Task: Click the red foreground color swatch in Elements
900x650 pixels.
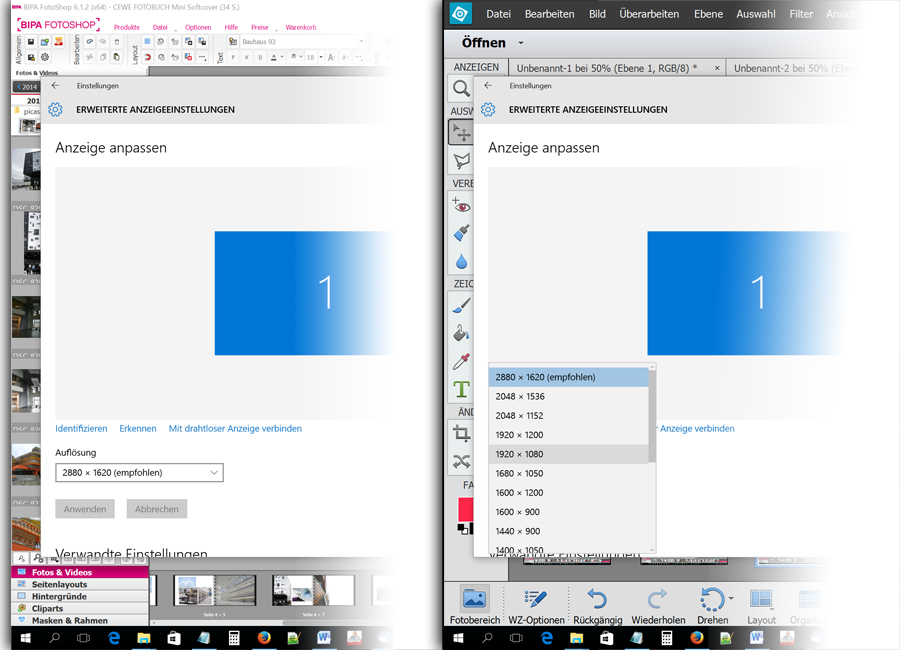Action: 465,509
